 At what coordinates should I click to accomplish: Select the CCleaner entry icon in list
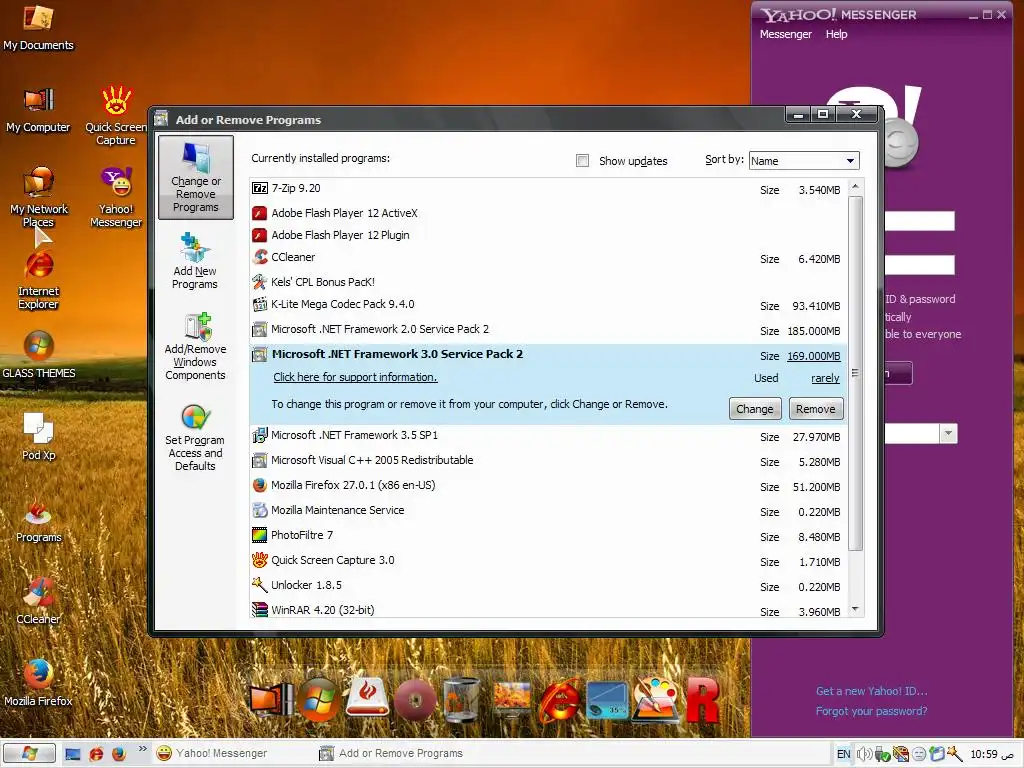pyautogui.click(x=260, y=257)
